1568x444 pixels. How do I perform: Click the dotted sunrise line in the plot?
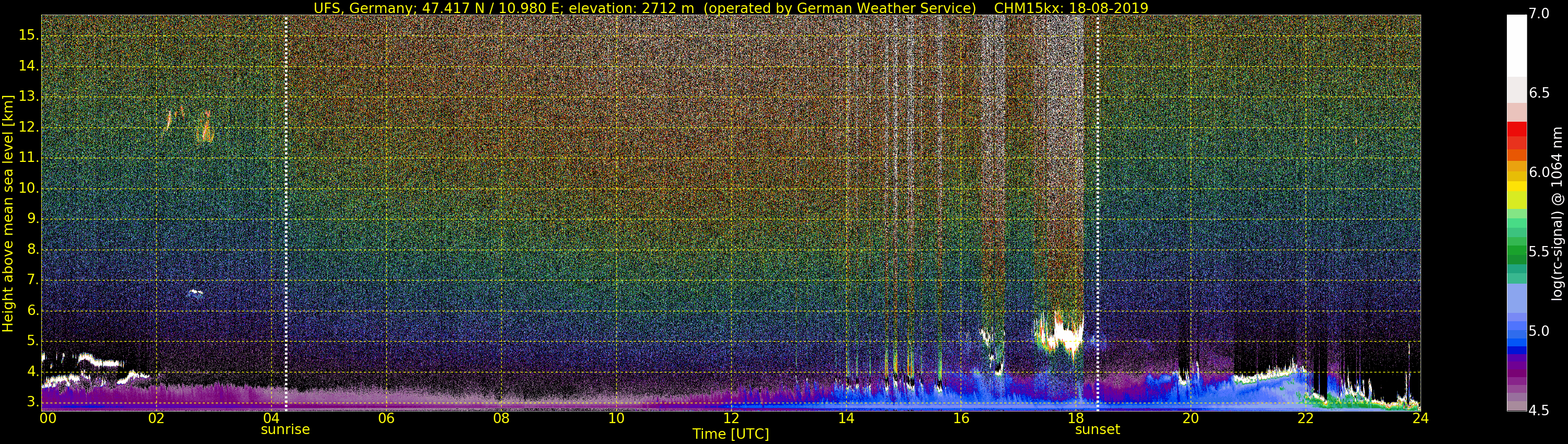click(x=285, y=213)
